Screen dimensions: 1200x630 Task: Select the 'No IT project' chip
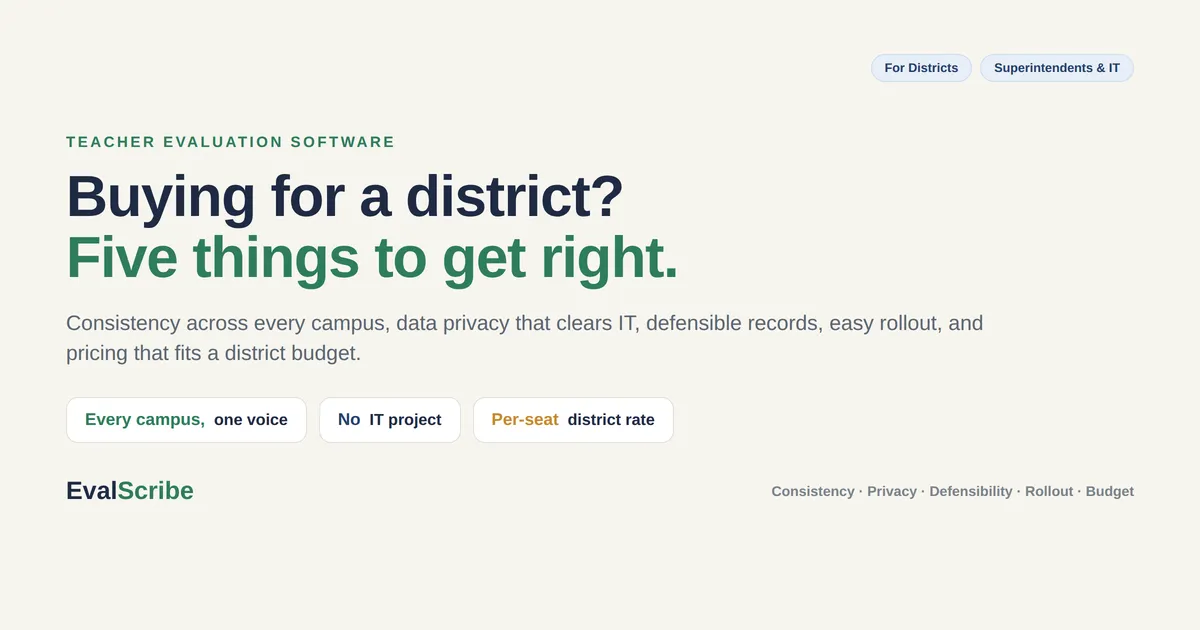click(390, 420)
